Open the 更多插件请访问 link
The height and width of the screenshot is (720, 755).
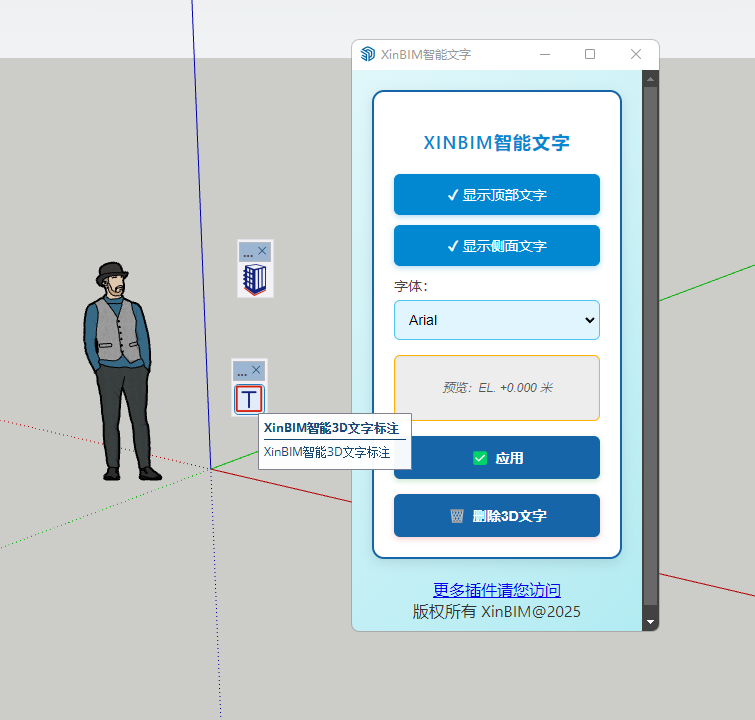pyautogui.click(x=497, y=590)
